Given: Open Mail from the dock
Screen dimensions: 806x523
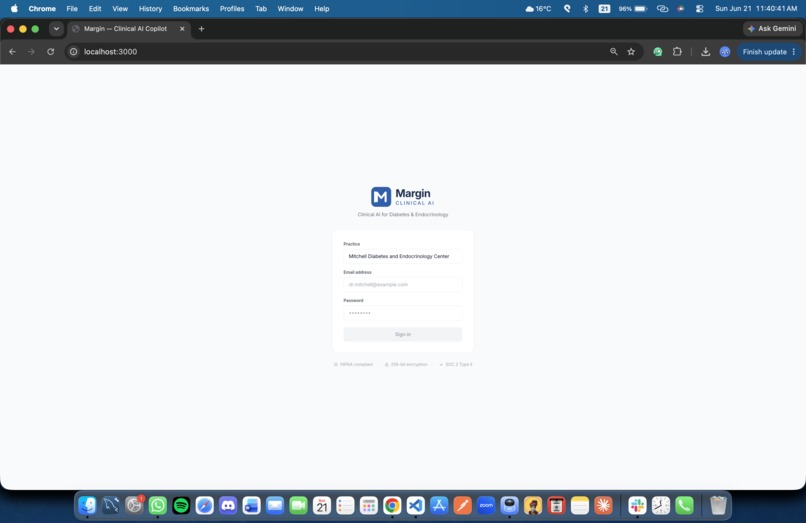Looking at the screenshot, I should (275, 506).
